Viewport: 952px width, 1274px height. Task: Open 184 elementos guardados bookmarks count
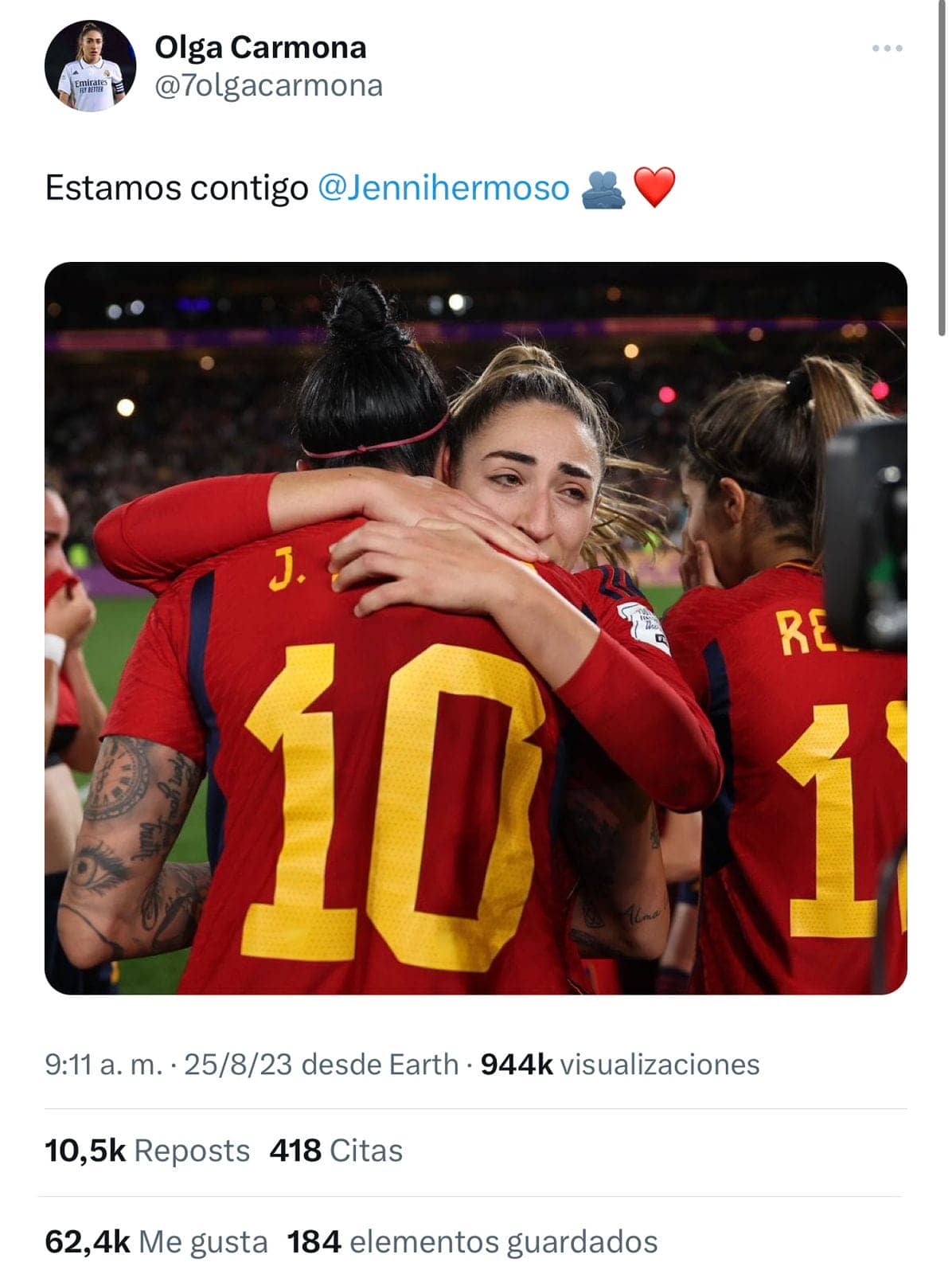[x=472, y=1241]
